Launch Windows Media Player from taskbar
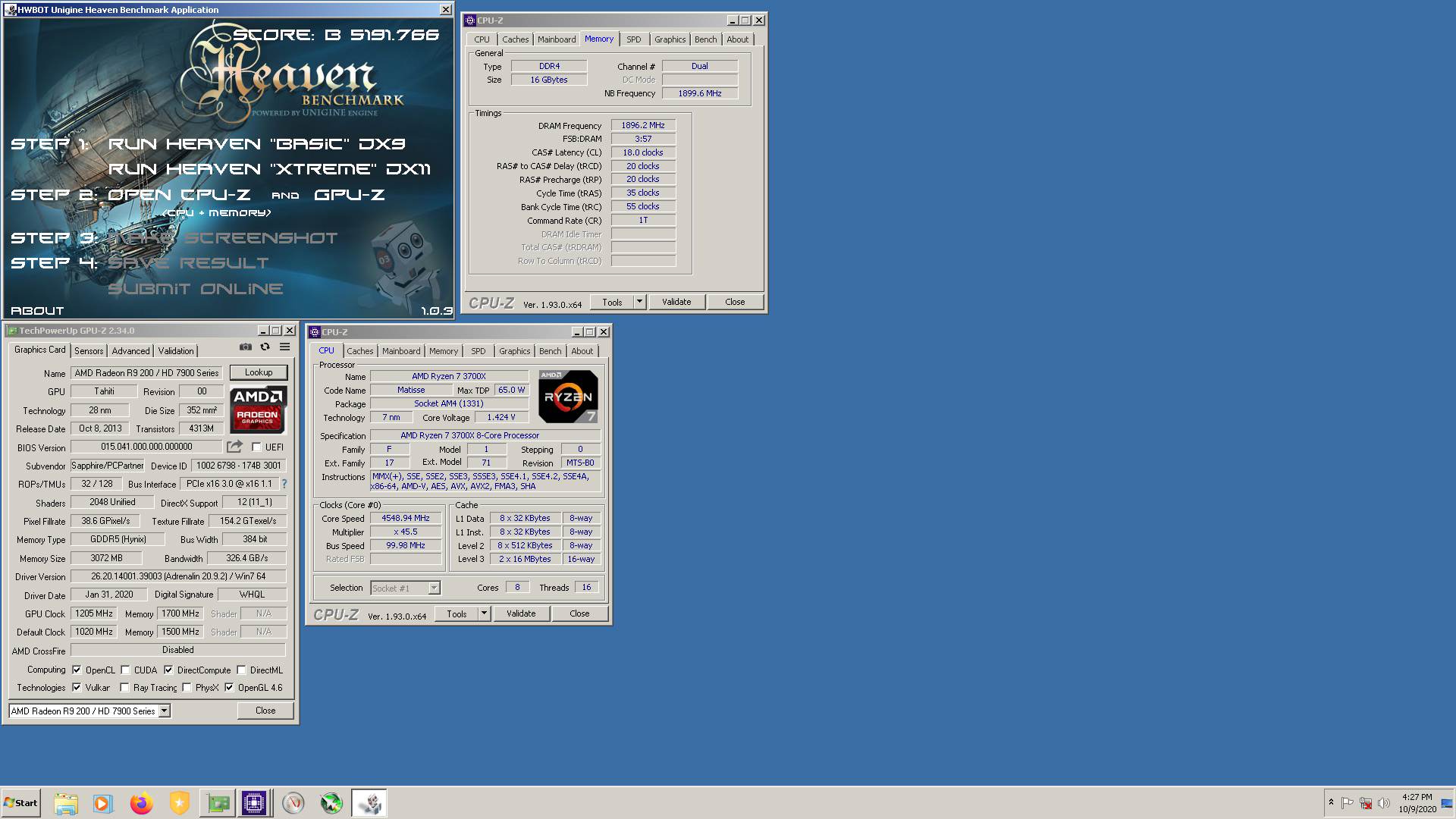The image size is (1456, 819). (103, 803)
